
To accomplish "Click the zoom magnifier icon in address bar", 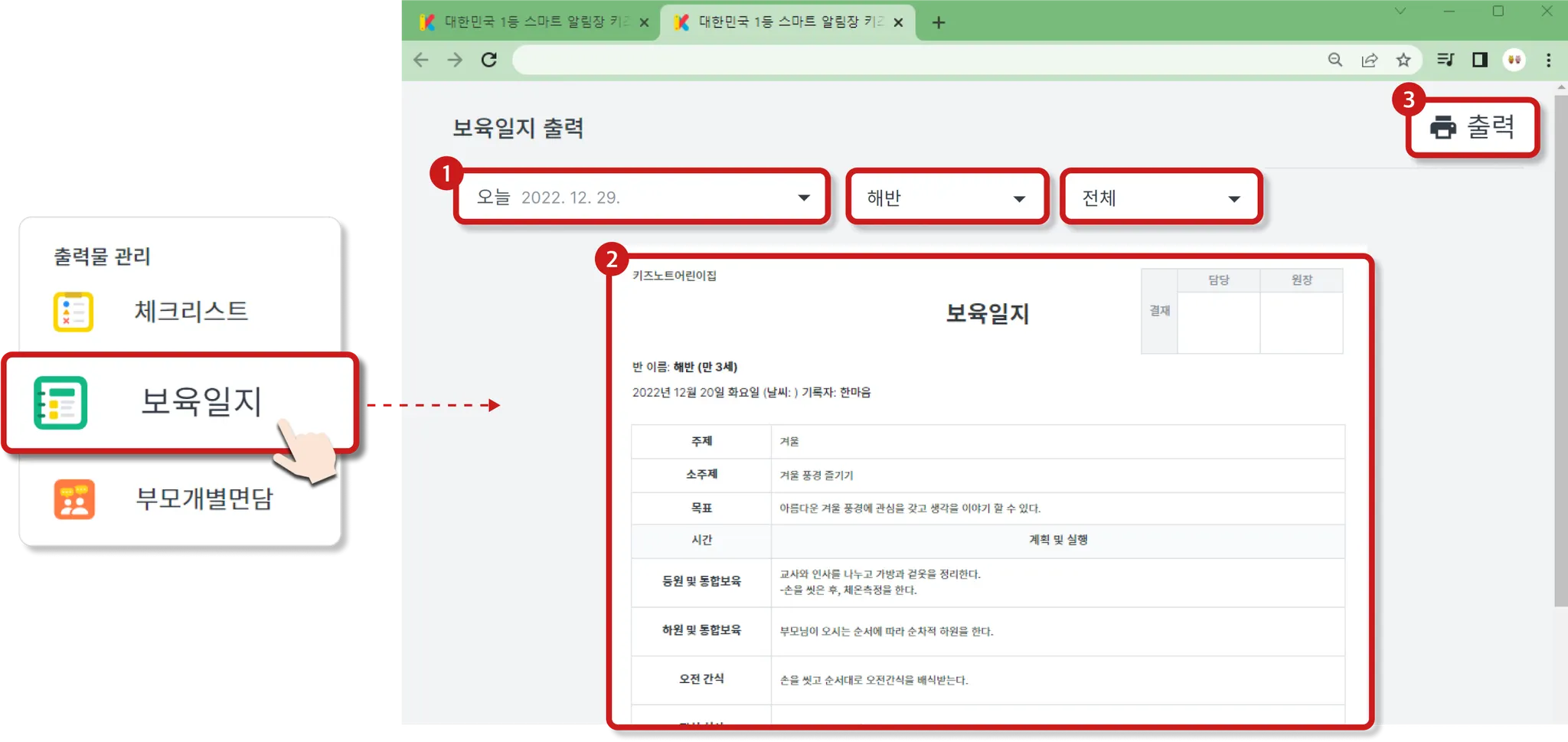I will pyautogui.click(x=1335, y=60).
